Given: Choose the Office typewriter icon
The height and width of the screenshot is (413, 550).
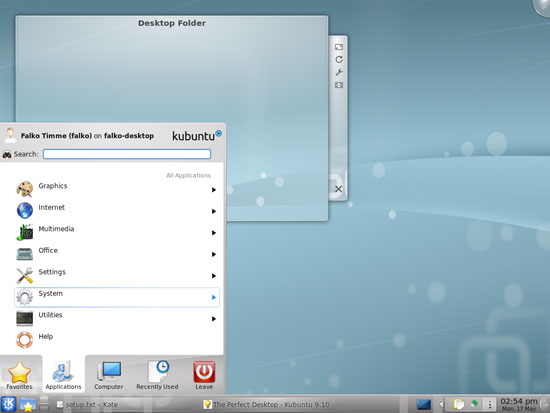Looking at the screenshot, I should (25, 254).
